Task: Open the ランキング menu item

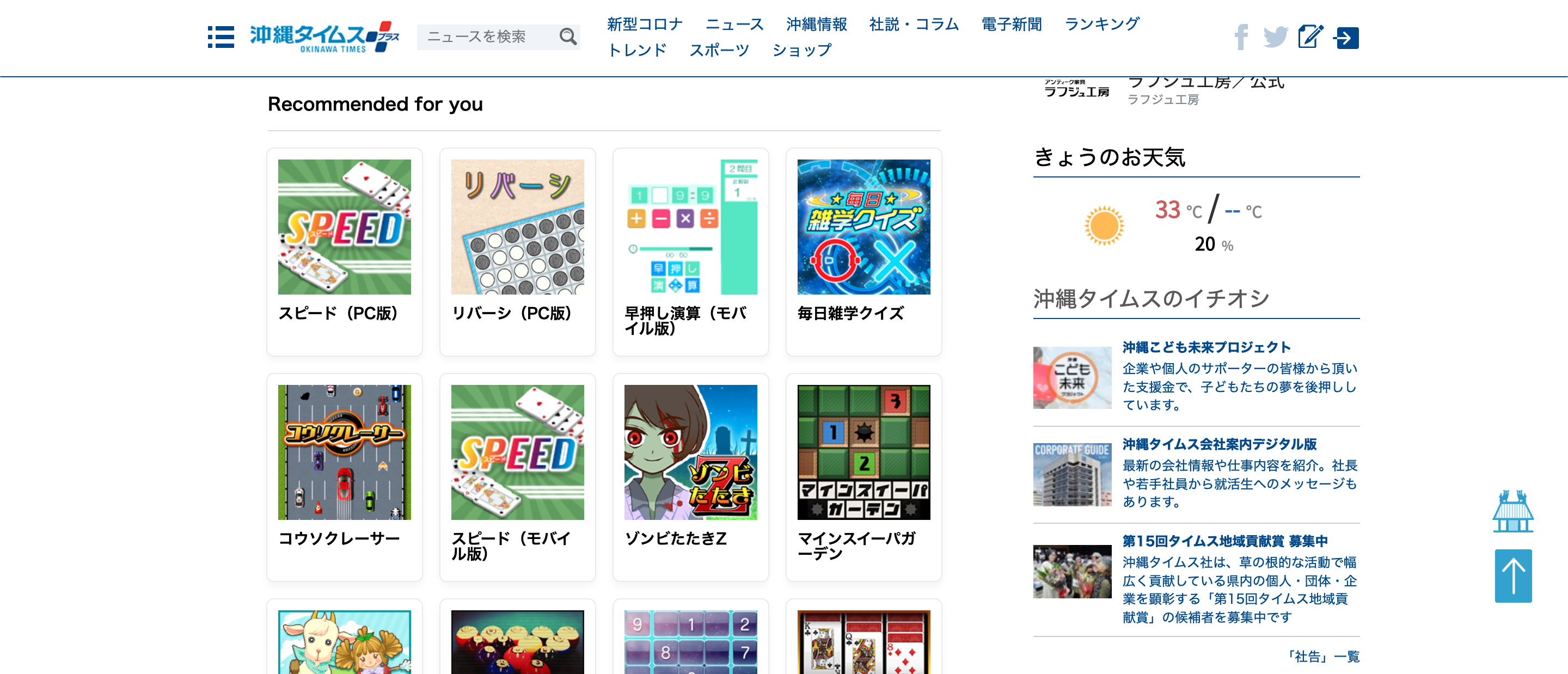Action: tap(1102, 24)
